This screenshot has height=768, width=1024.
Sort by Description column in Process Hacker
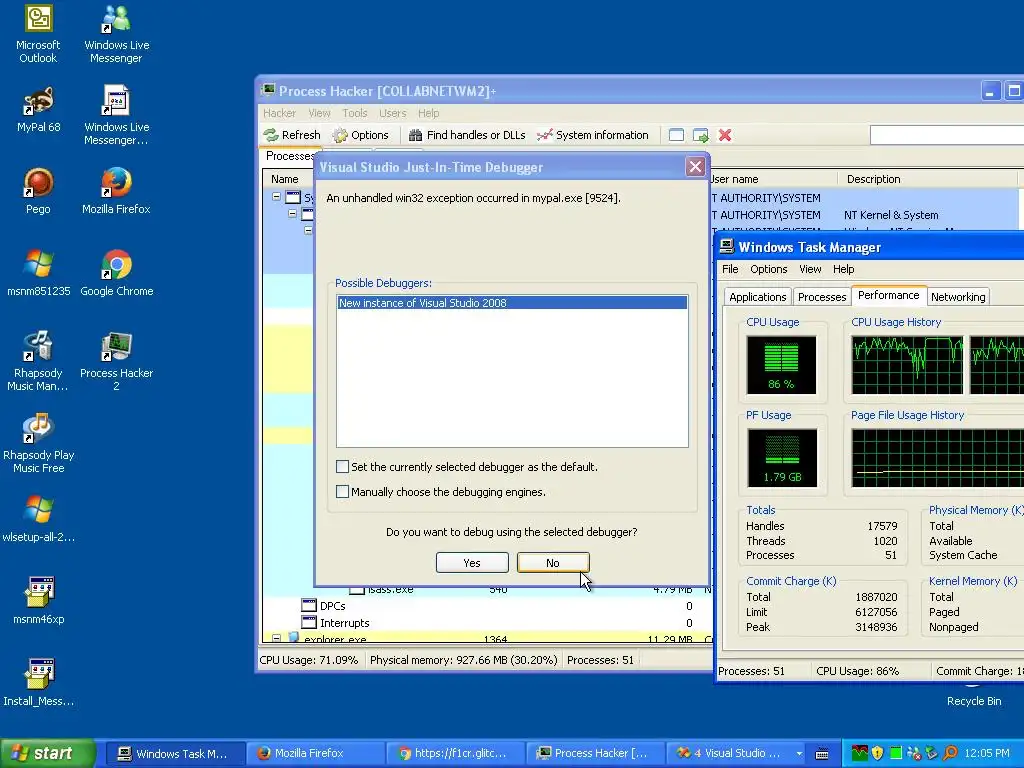[927, 179]
